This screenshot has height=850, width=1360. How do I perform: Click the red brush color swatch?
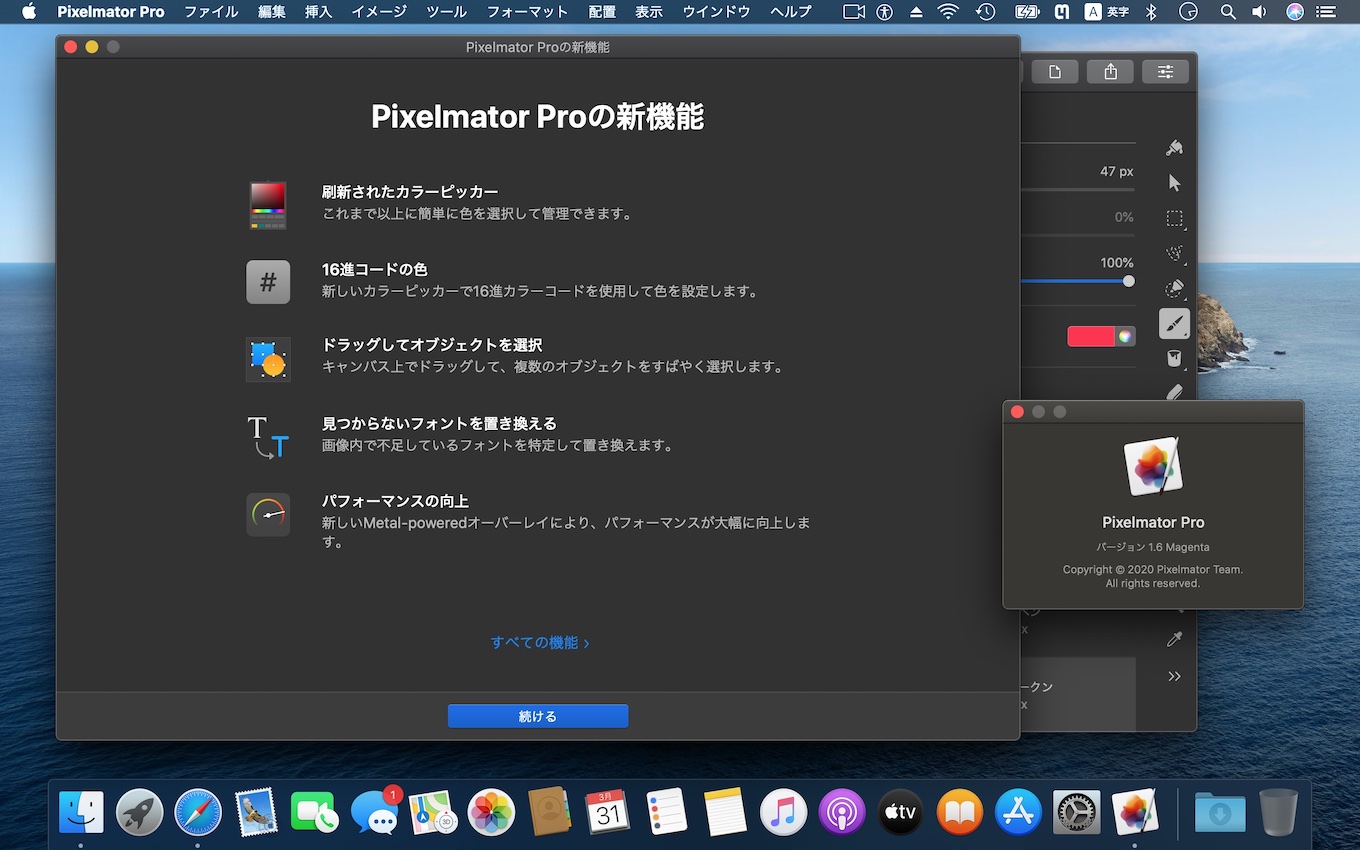click(x=1091, y=336)
